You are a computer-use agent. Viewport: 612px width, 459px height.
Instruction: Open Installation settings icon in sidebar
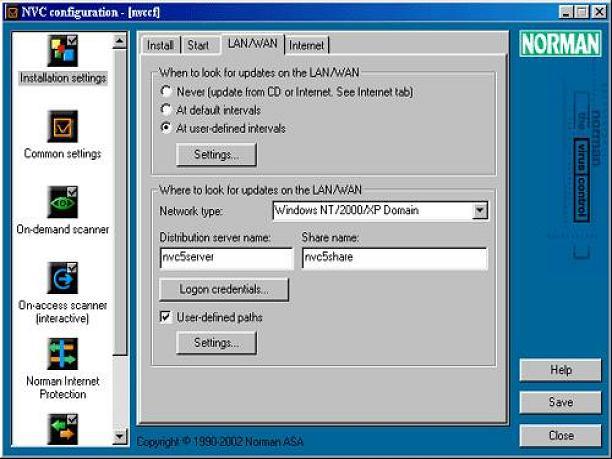[x=62, y=50]
